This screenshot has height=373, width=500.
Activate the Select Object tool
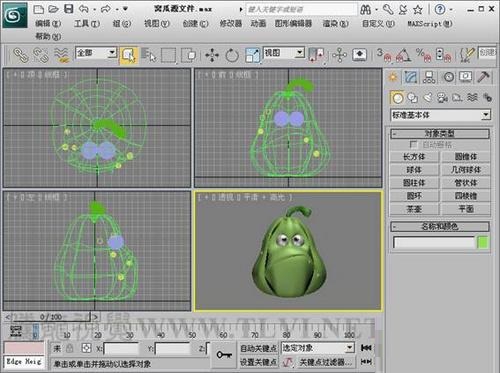pyautogui.click(x=129, y=55)
